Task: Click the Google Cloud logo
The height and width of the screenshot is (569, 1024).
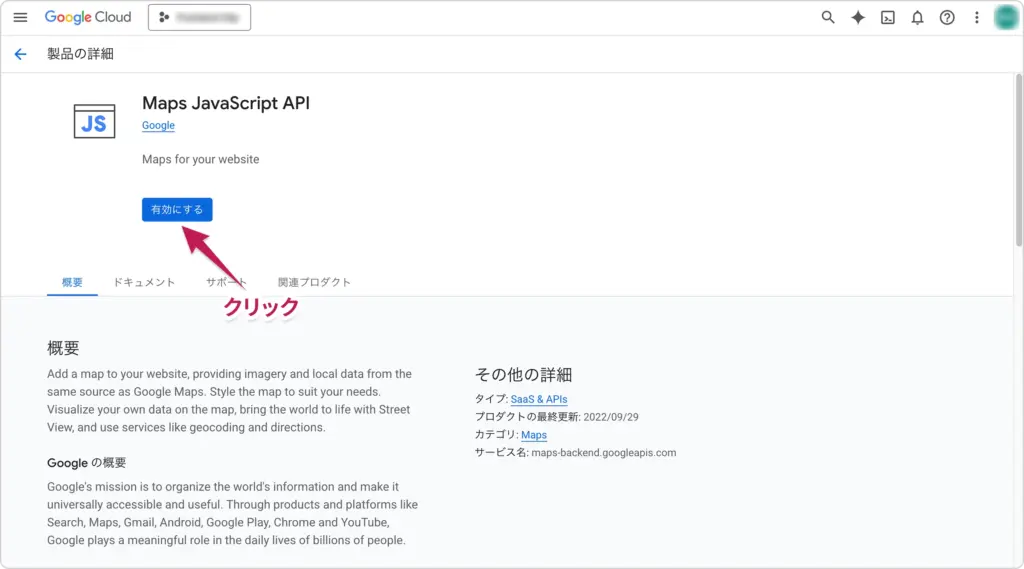Action: [x=88, y=18]
